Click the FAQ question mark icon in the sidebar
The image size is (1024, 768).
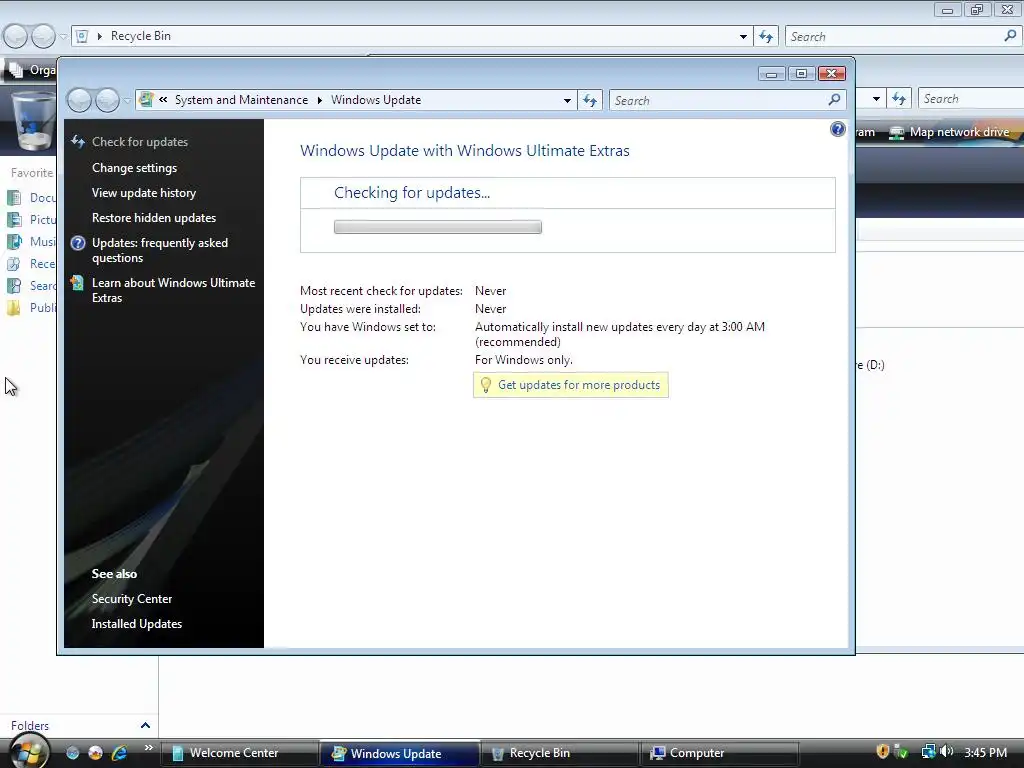pyautogui.click(x=78, y=243)
